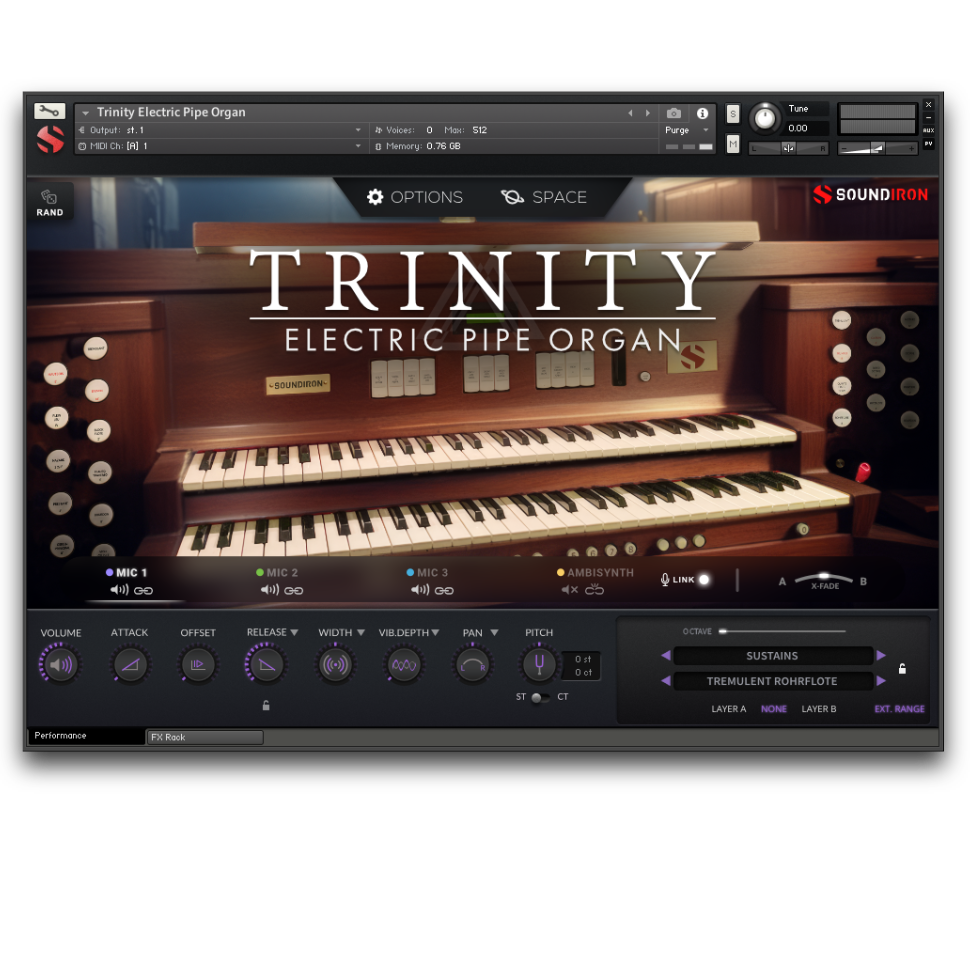The image size is (970, 970).
Task: Next sound arrow beside TREMULENT ROHRFLOTE
Action: (x=882, y=680)
